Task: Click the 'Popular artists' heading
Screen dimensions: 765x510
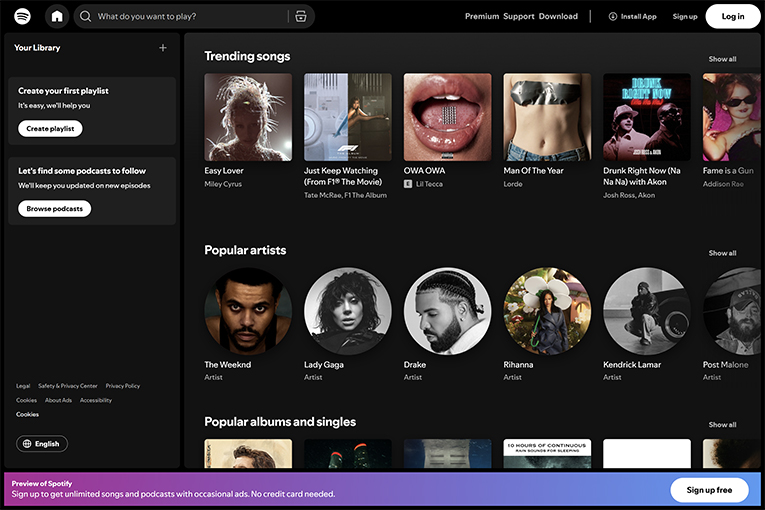Action: 245,250
